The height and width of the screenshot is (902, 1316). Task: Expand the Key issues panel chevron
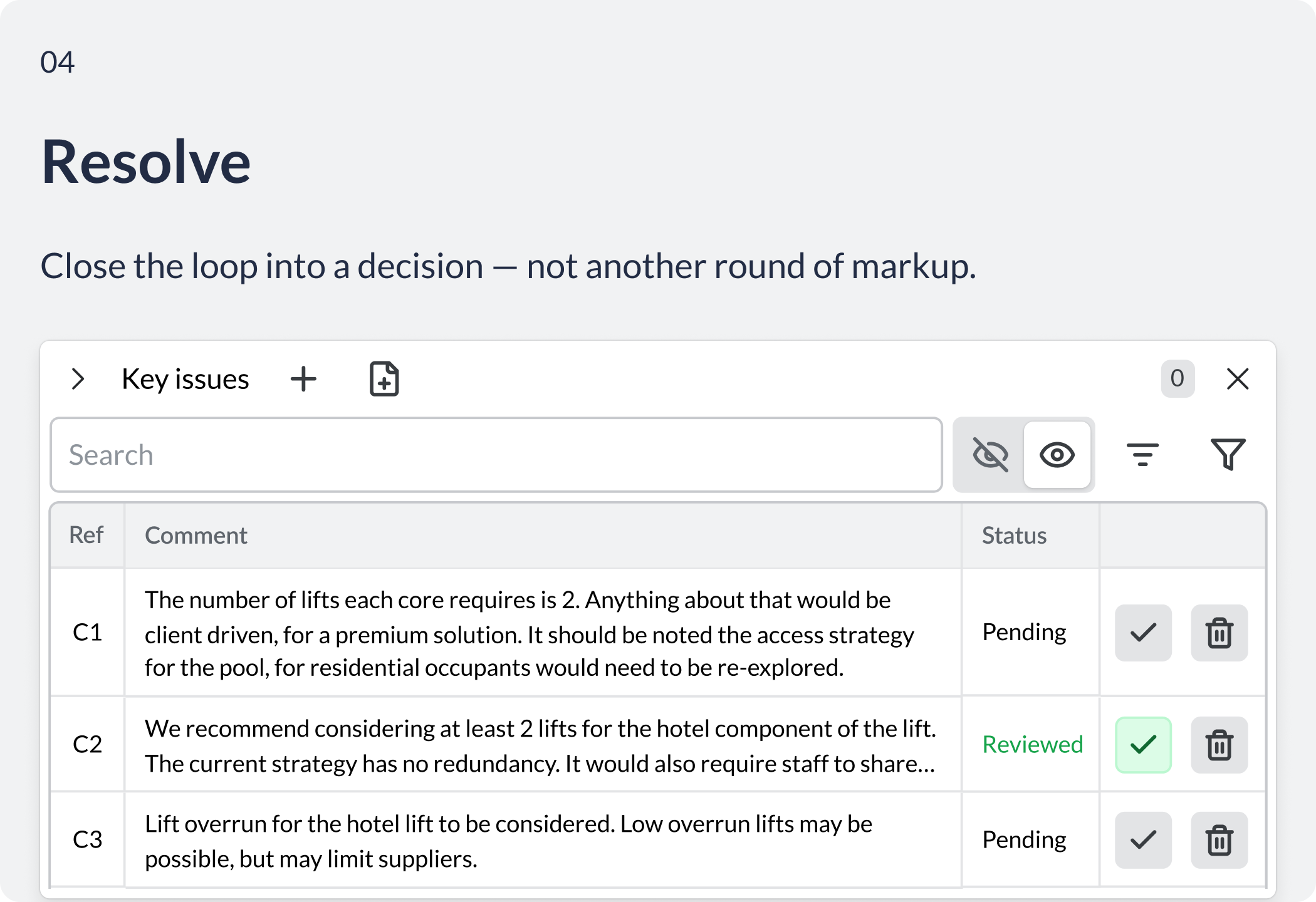coord(78,379)
